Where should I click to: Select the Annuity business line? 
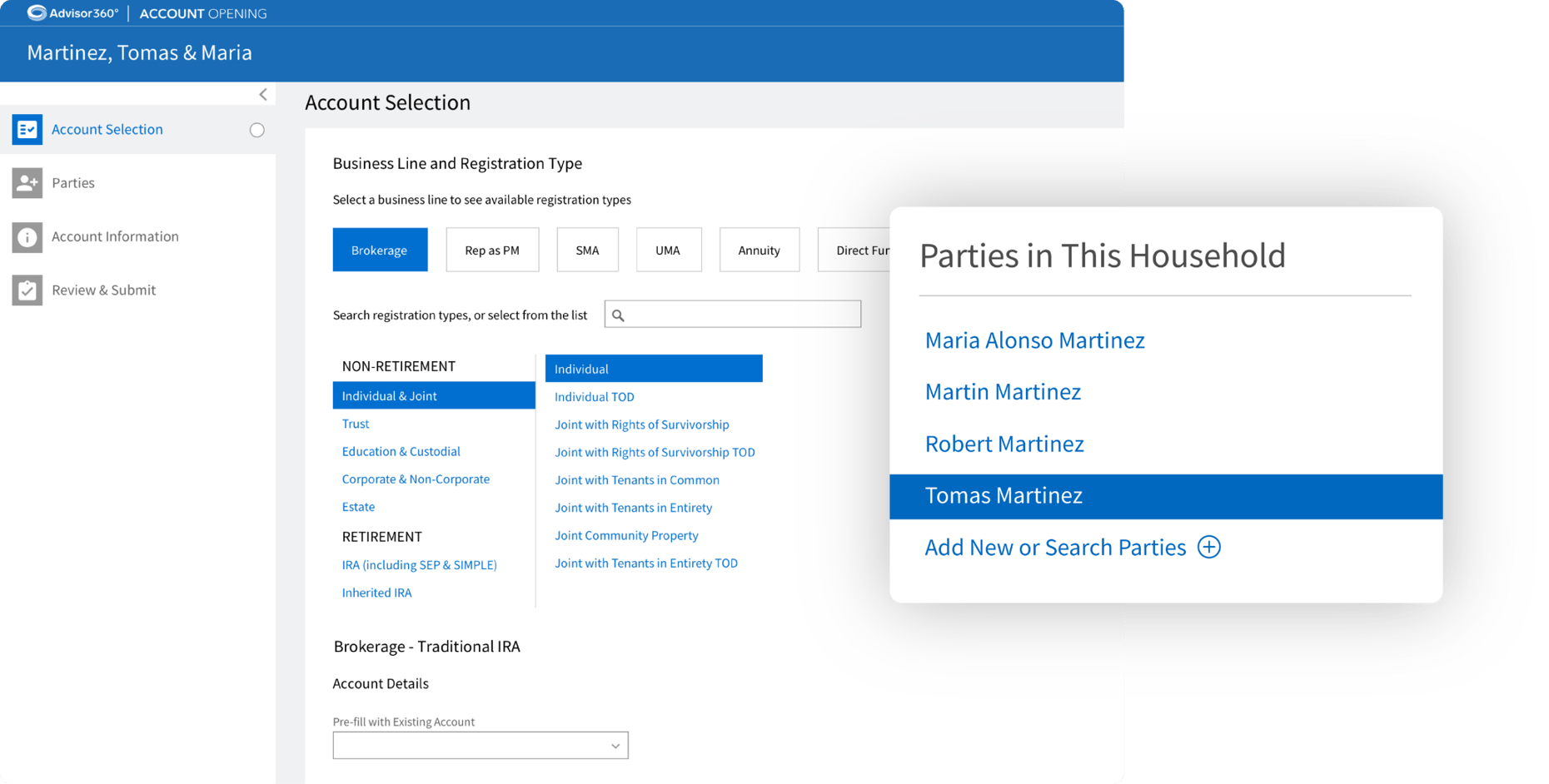(x=759, y=249)
